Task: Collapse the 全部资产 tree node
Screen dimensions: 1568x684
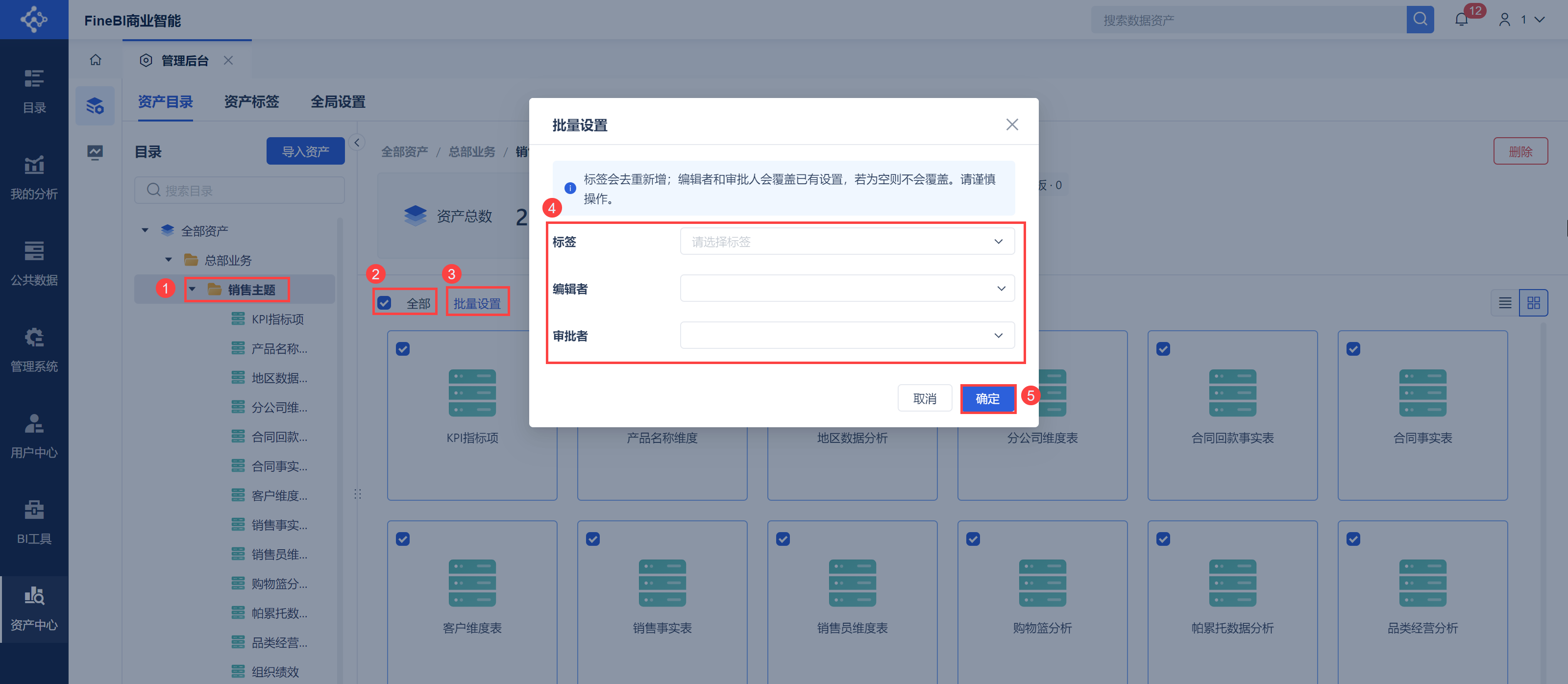Action: [x=145, y=231]
